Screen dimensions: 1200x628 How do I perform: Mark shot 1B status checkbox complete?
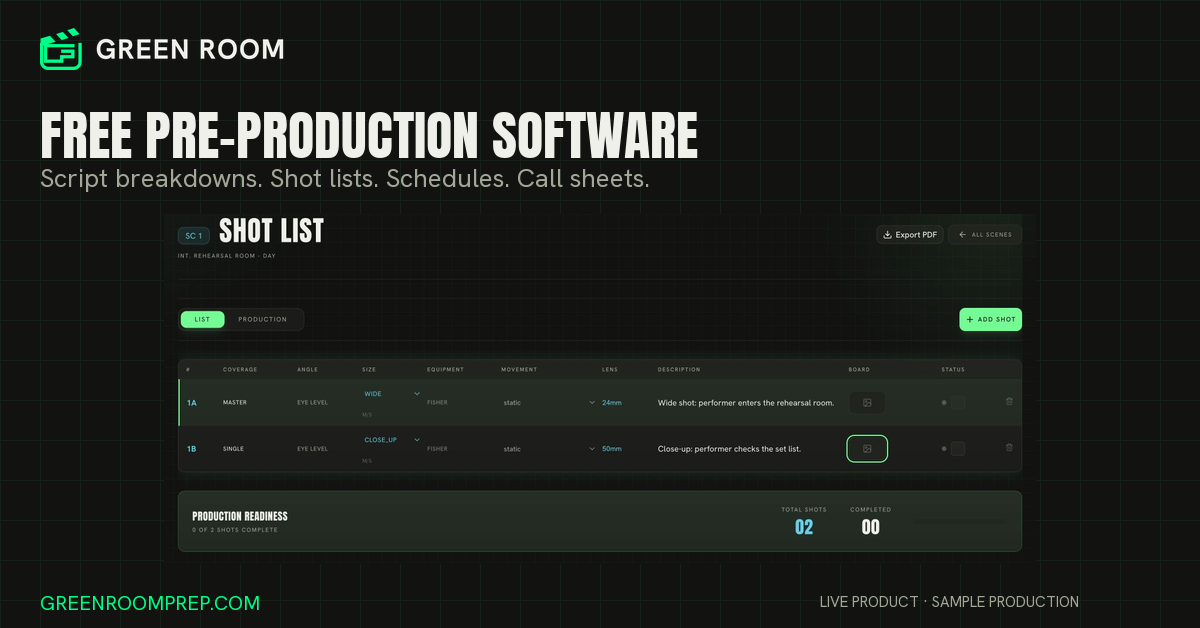pyautogui.click(x=958, y=449)
